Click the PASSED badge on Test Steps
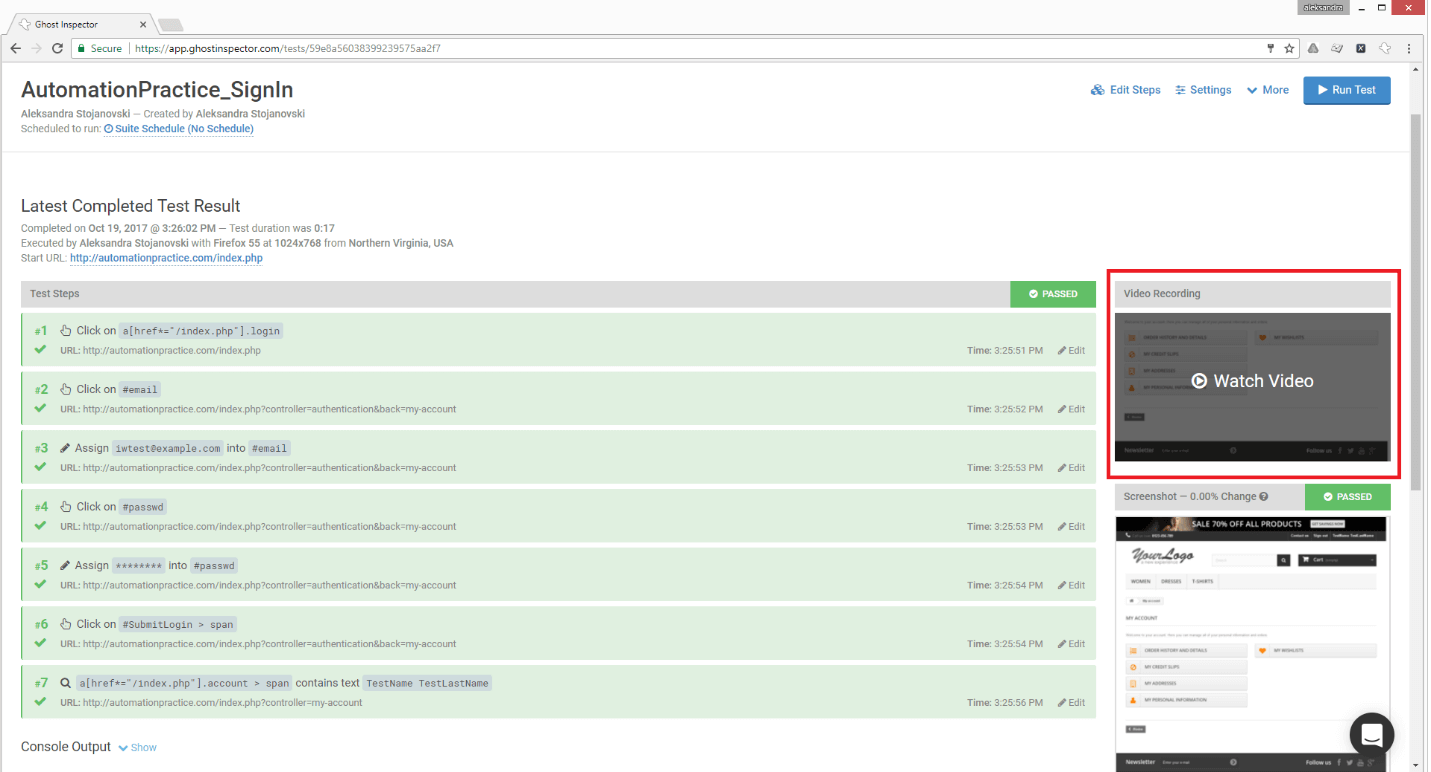Viewport: 1431px width, 772px height. 1053,294
